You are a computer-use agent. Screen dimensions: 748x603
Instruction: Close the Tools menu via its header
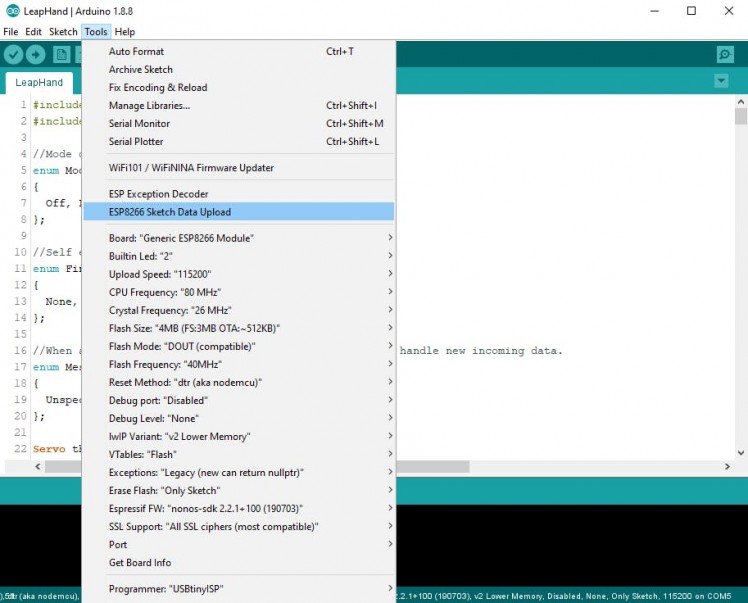point(96,32)
